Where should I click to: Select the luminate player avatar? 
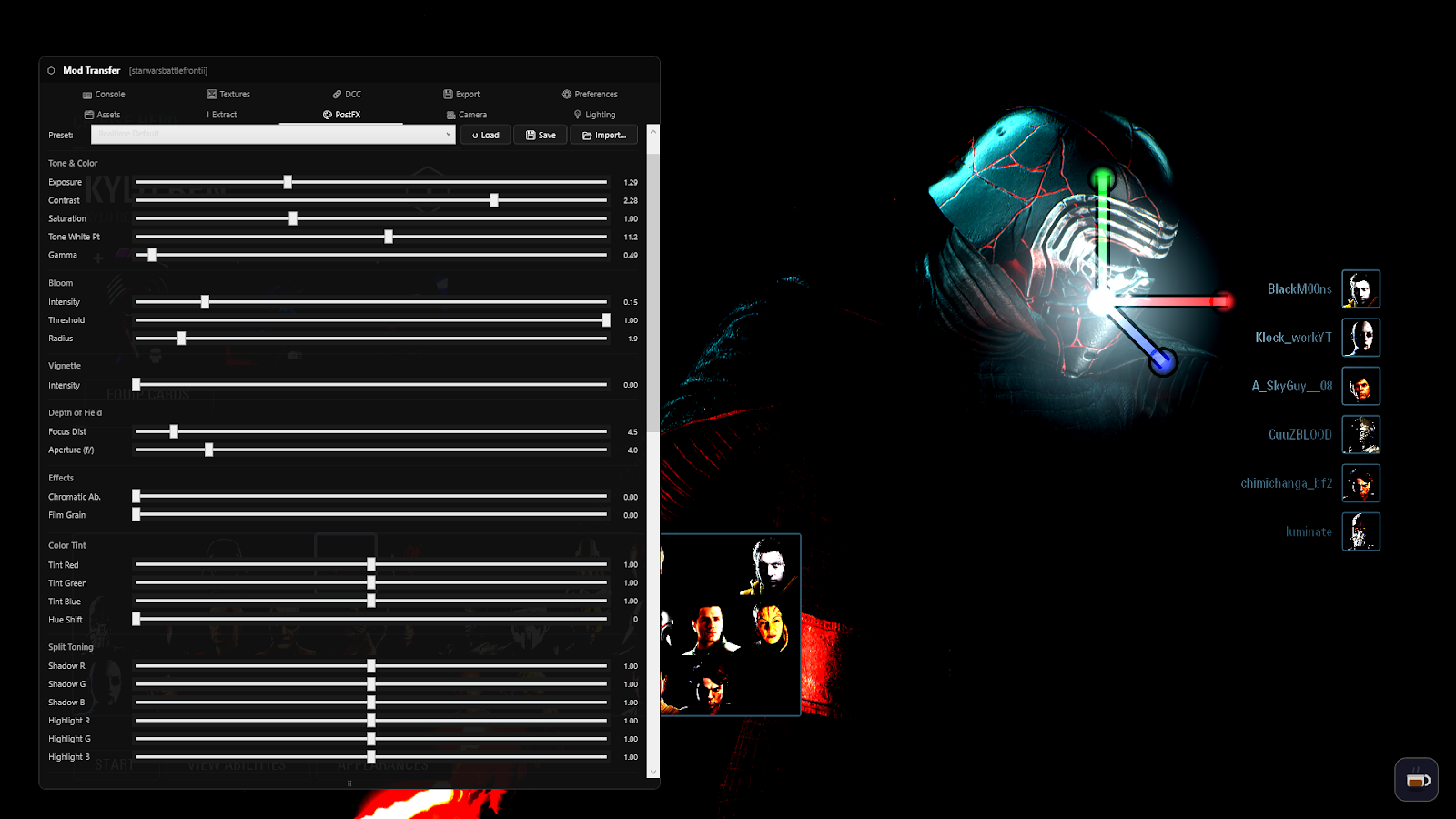[1360, 531]
